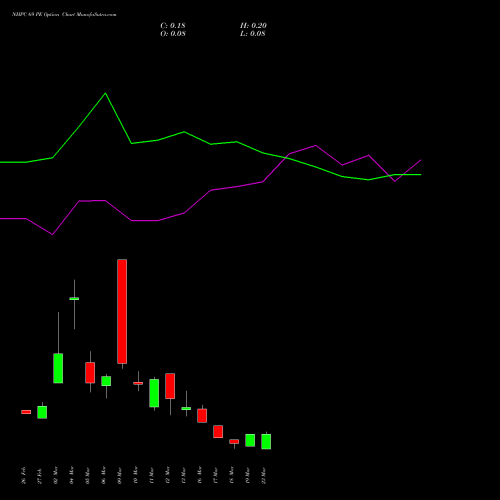
Task: Click the green candle for 02 Mar
Action: pyautogui.click(x=58, y=368)
